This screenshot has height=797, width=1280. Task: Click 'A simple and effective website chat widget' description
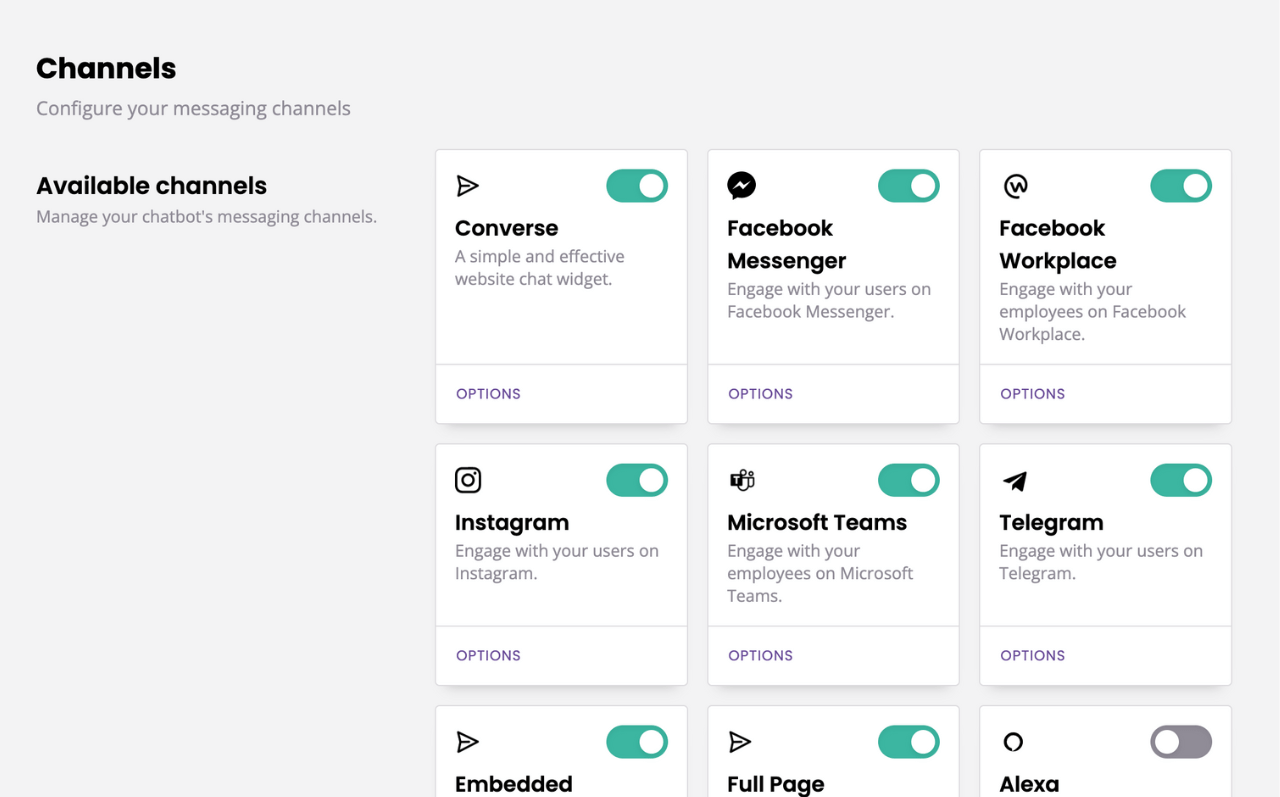tap(540, 268)
